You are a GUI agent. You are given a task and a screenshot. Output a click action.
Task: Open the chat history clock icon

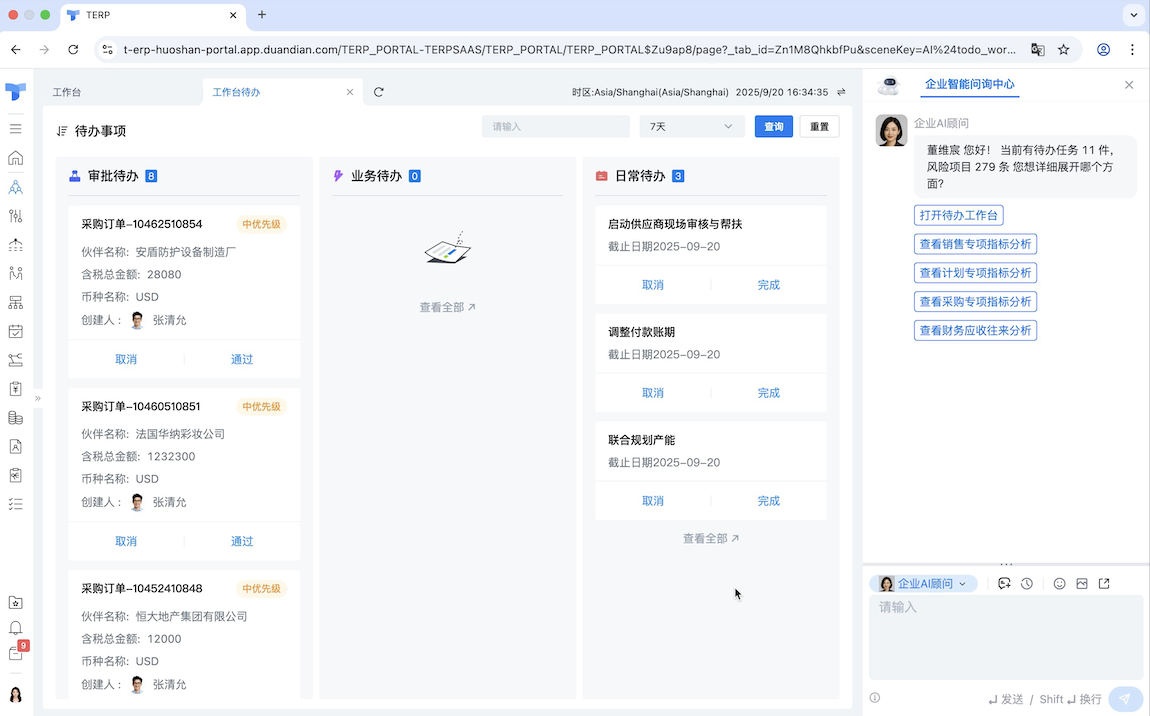1027,583
